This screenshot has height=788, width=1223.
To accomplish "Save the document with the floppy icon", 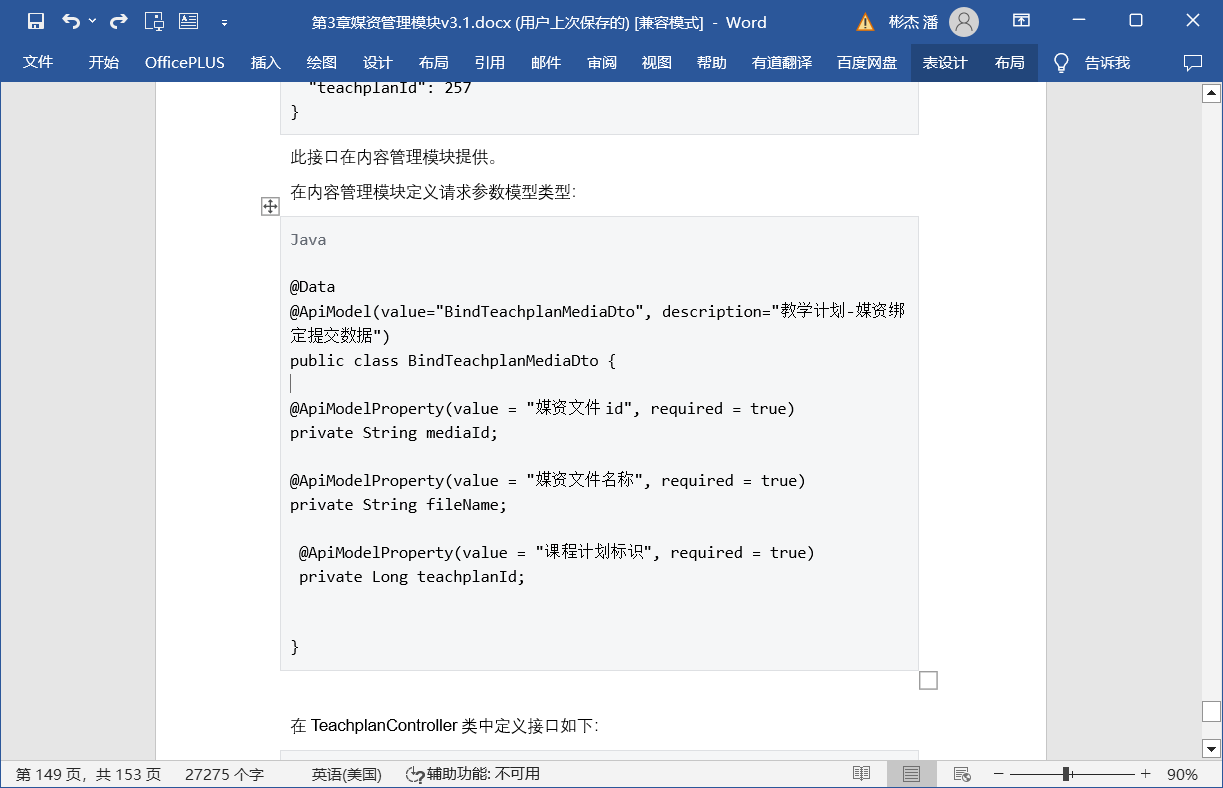I will (36, 21).
